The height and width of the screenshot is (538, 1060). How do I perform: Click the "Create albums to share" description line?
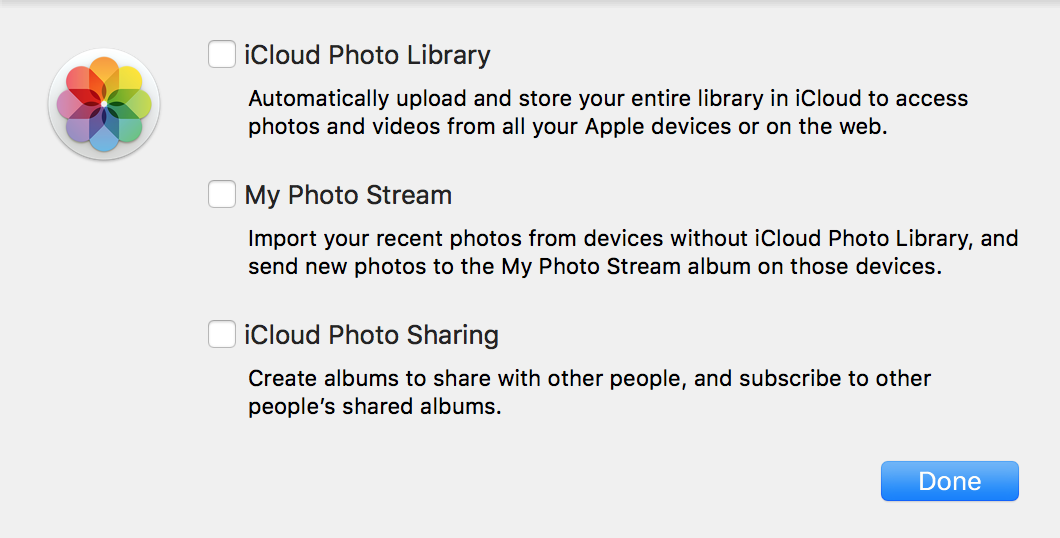coord(589,379)
